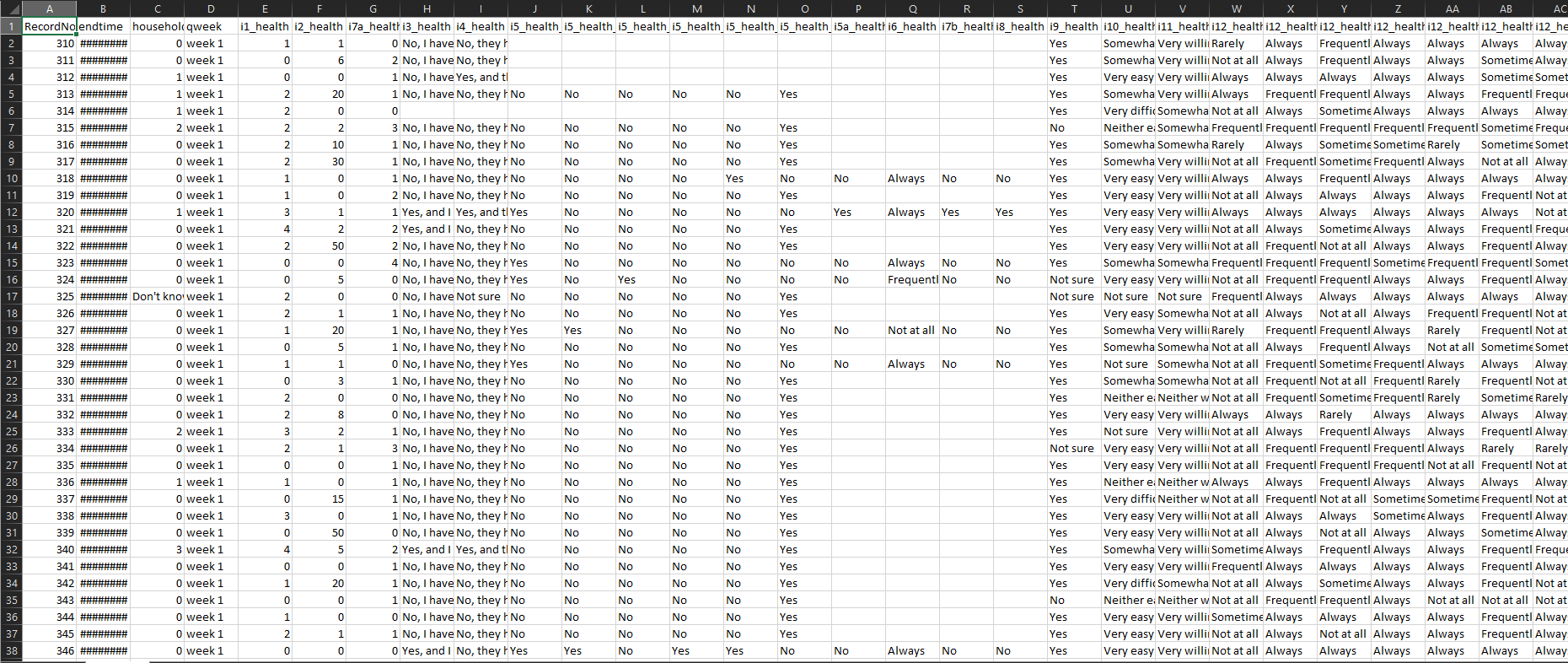
Task: Select column A header
Action: (49, 8)
